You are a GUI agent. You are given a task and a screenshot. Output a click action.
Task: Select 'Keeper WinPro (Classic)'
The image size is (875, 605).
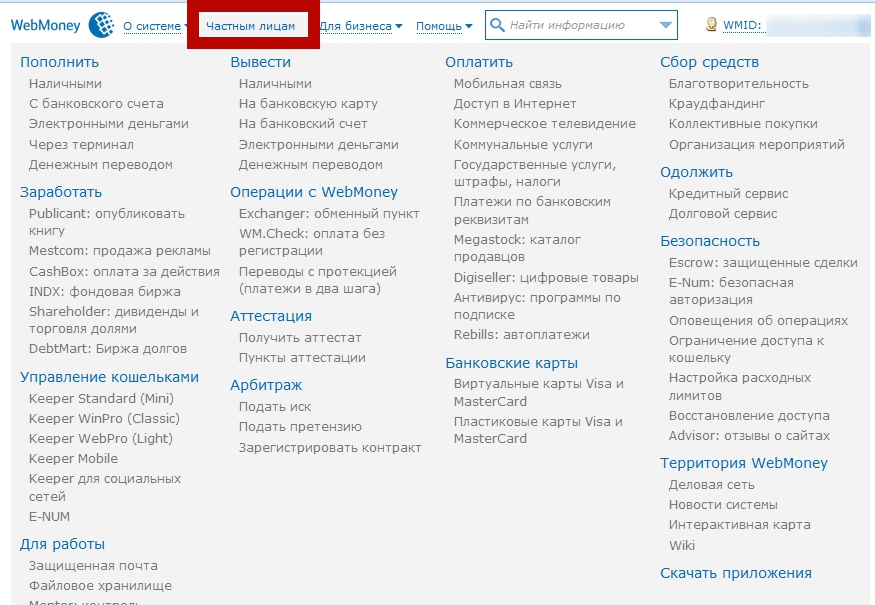coord(104,419)
